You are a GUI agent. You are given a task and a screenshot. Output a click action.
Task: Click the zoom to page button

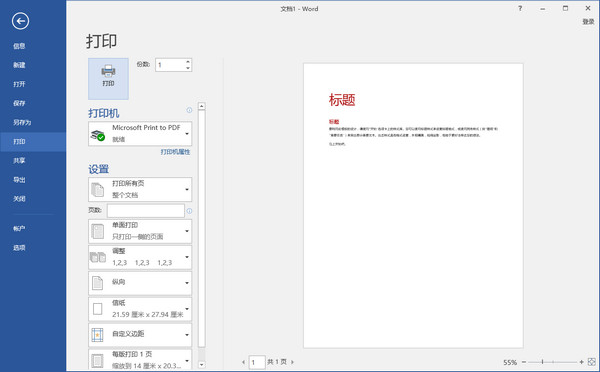click(592, 362)
